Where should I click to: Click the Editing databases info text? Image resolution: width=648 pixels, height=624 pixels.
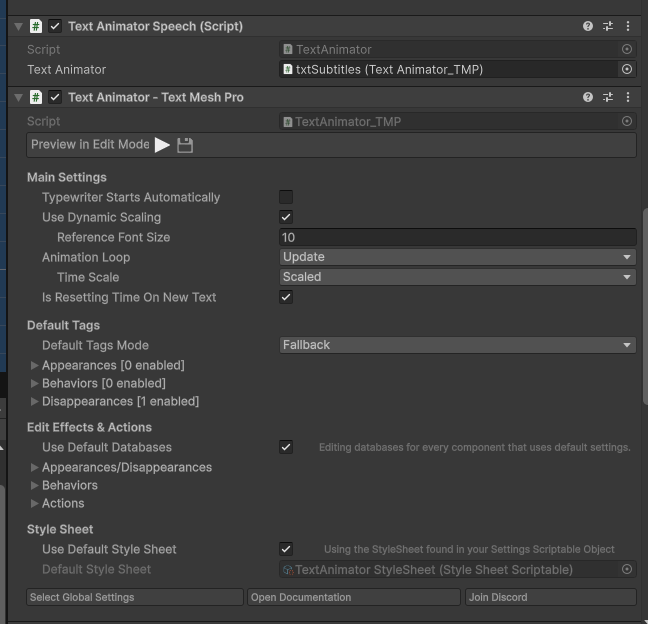(475, 448)
